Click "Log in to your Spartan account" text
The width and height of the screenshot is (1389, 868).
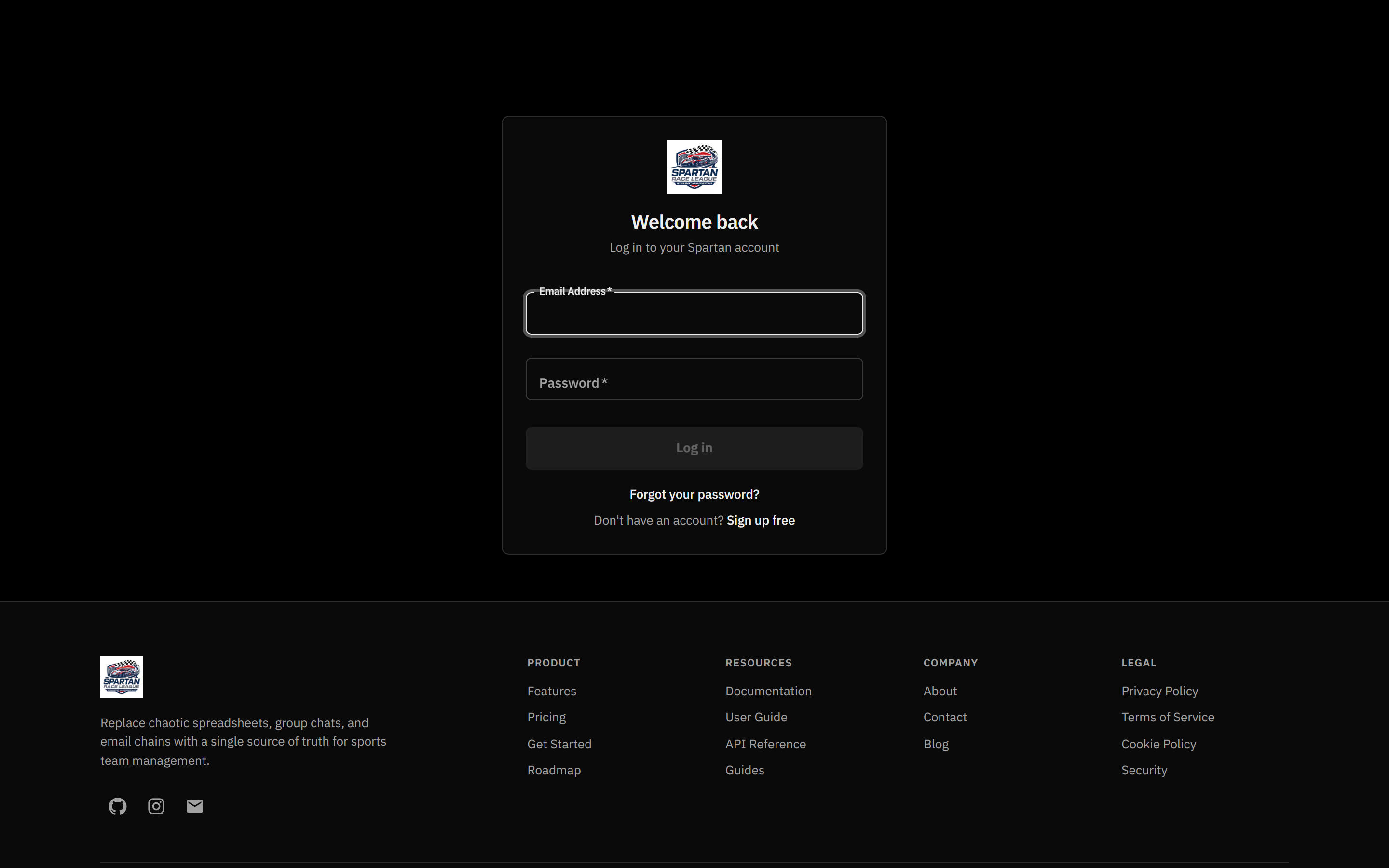(694, 247)
